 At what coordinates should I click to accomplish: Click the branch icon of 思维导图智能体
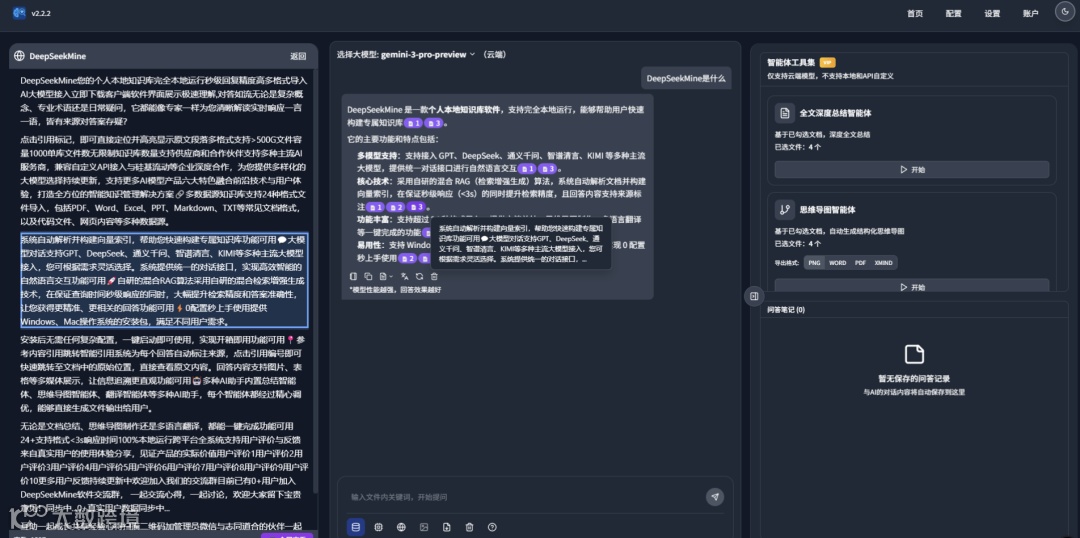point(785,209)
